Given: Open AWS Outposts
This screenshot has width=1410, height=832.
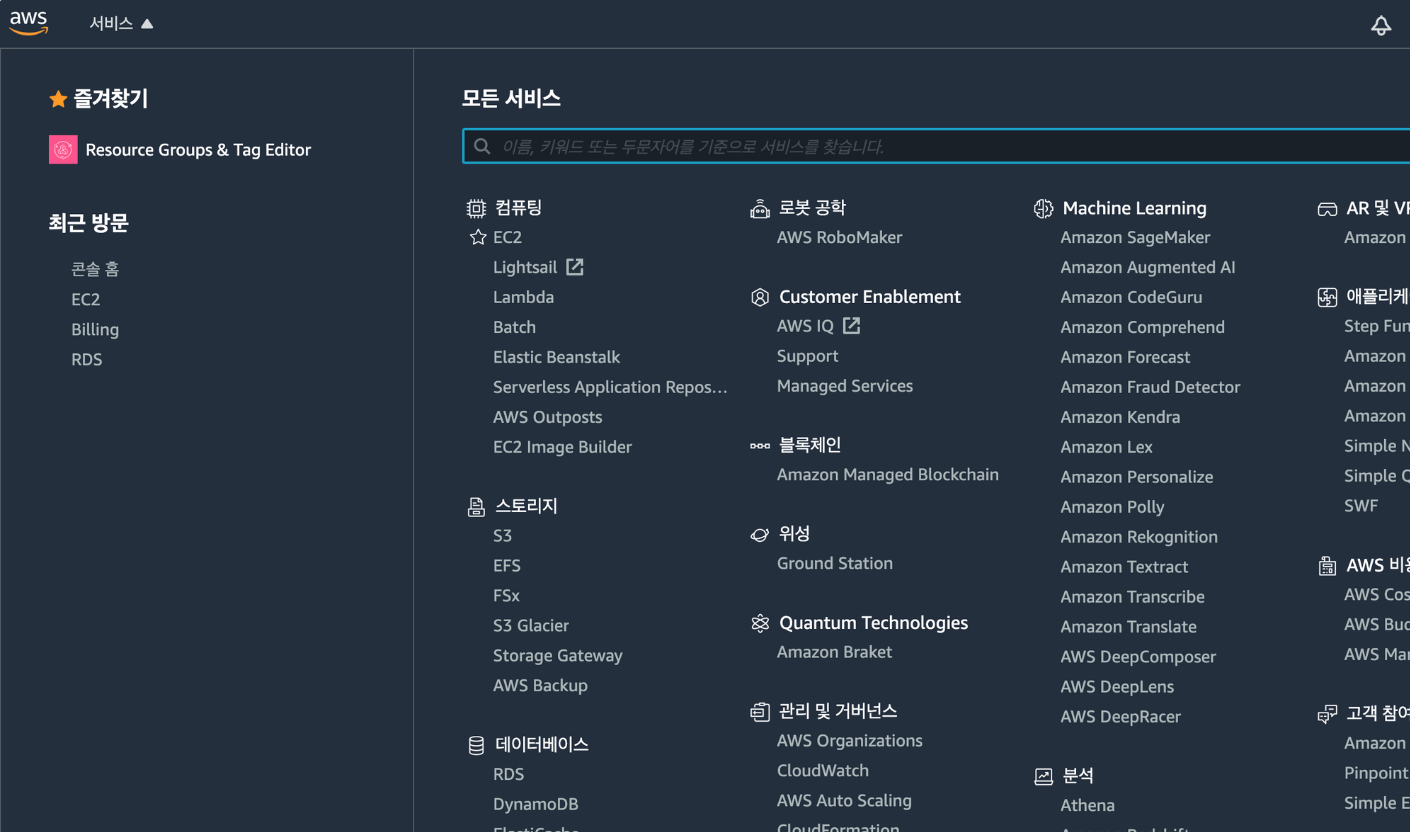Looking at the screenshot, I should tap(547, 417).
